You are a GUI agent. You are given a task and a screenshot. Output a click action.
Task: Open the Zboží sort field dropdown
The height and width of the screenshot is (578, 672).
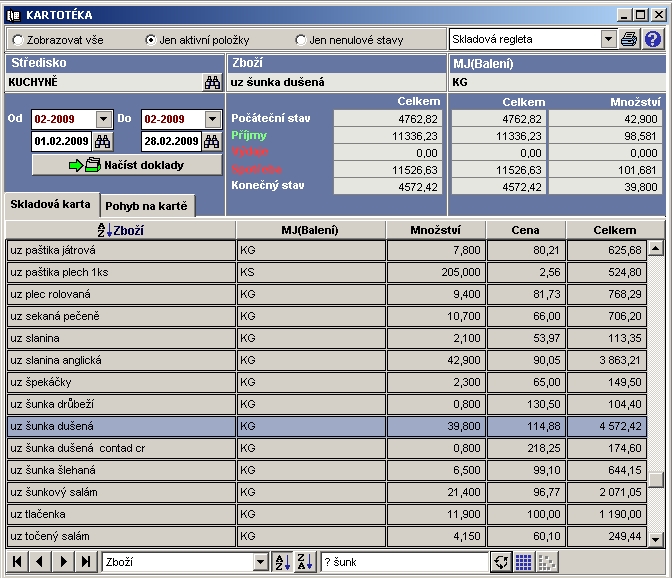pyautogui.click(x=261, y=562)
